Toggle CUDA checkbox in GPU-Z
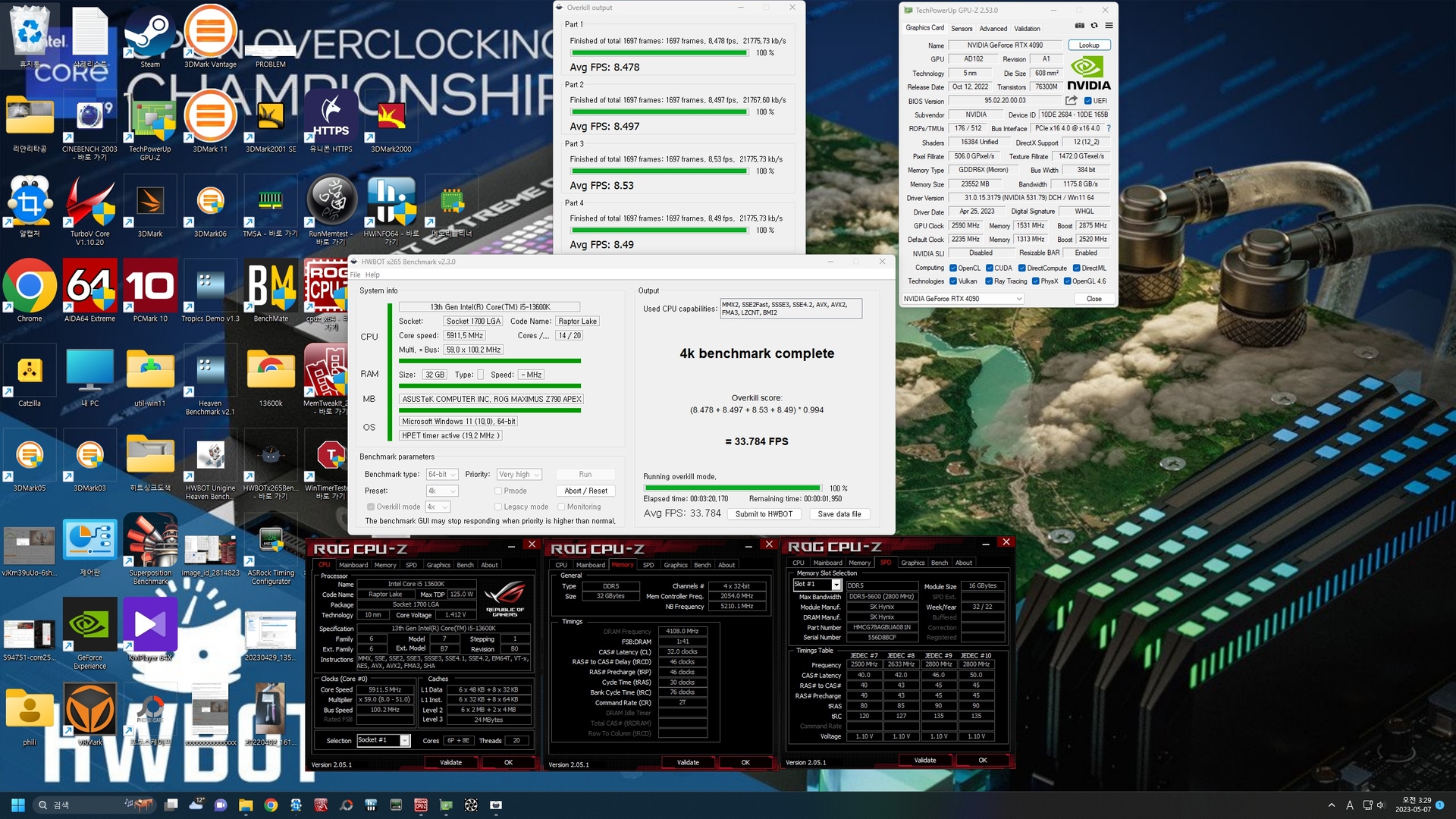1456x819 pixels. (x=989, y=268)
